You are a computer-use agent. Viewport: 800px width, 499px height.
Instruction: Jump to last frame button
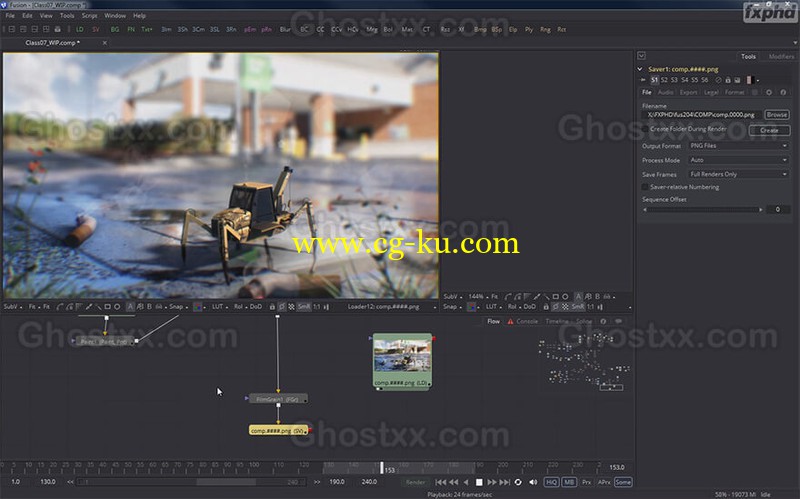[x=505, y=482]
